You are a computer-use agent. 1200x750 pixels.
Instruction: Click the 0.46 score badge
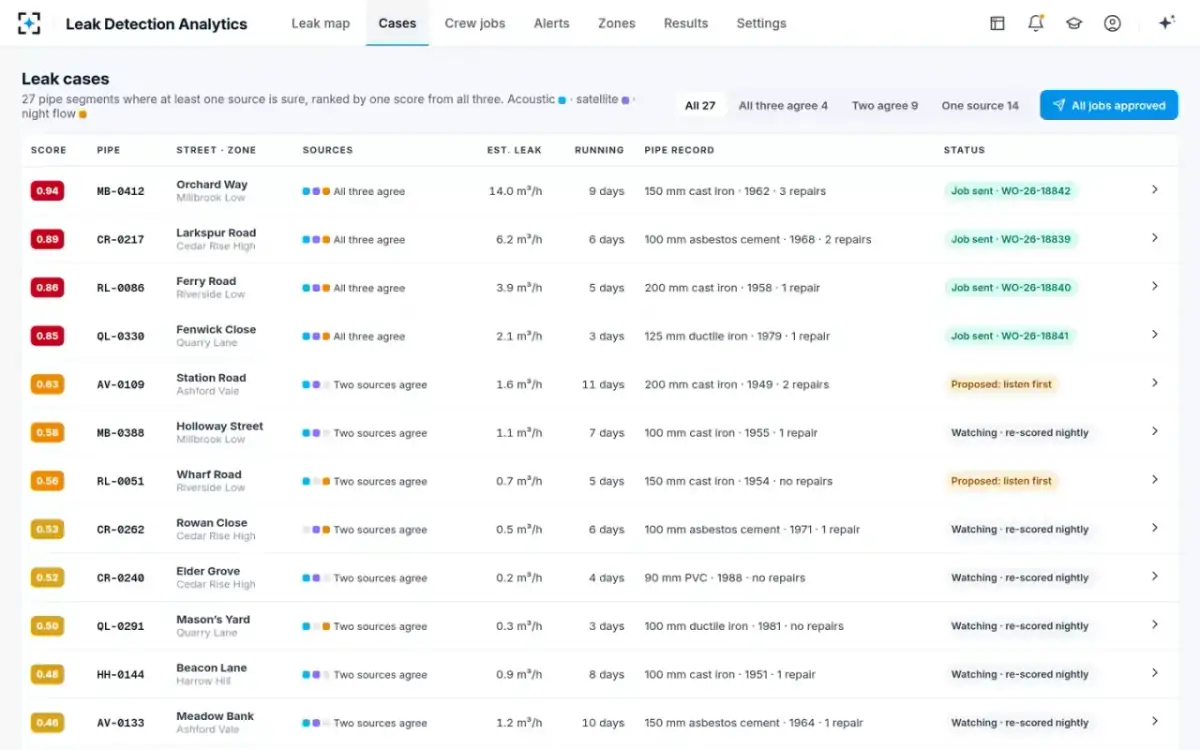[47, 723]
